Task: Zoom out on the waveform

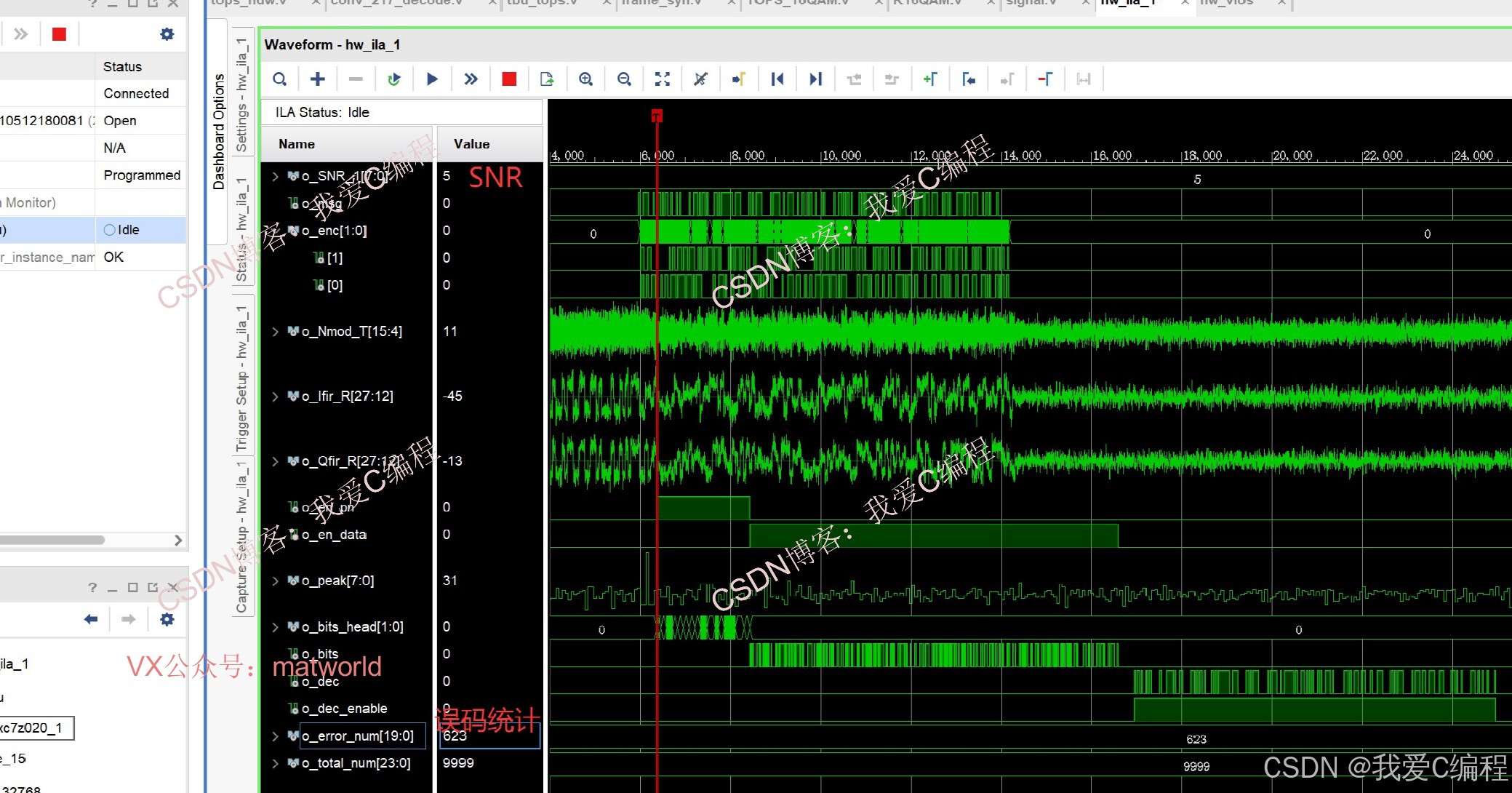Action: (624, 79)
